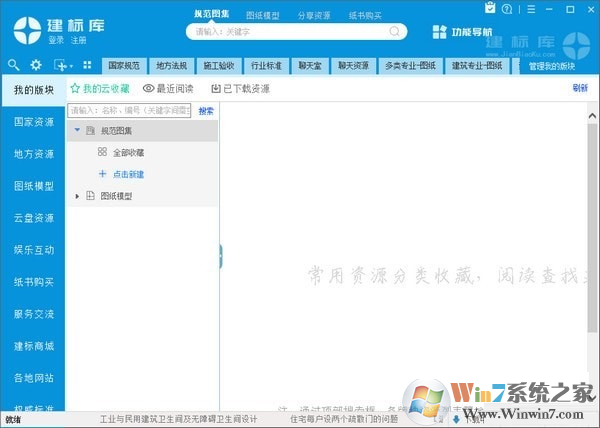Click the toolbar magnifier search icon
Image resolution: width=600 pixels, height=428 pixels.
point(13,65)
